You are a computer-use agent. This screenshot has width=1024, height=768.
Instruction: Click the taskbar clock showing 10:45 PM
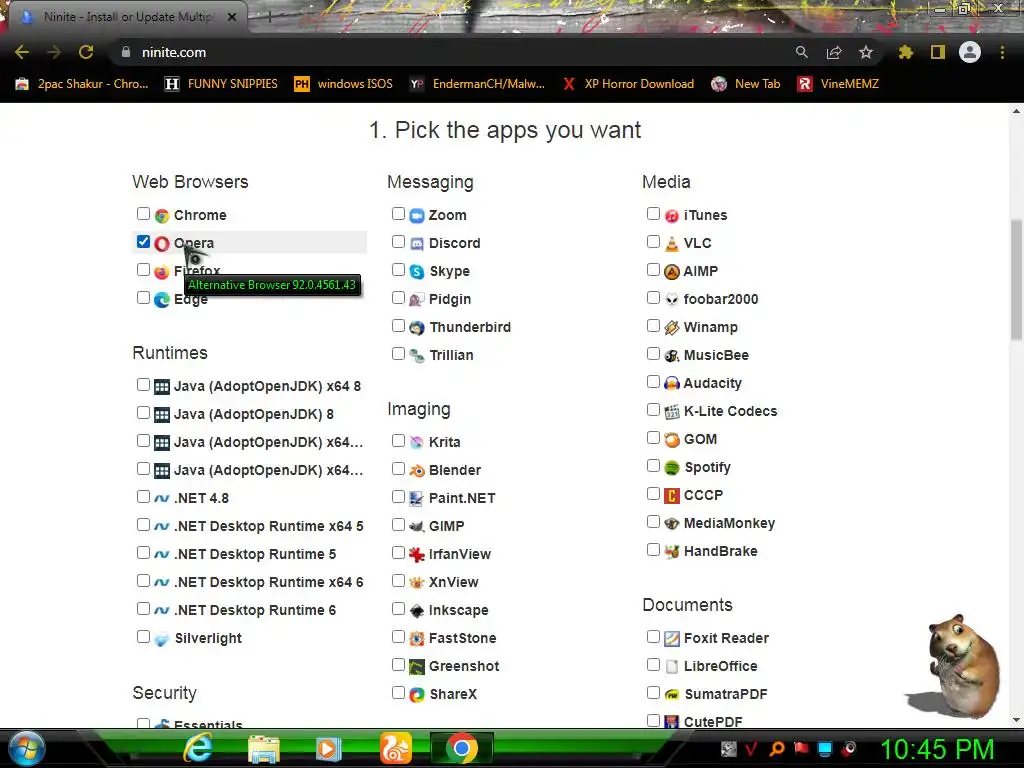(936, 749)
